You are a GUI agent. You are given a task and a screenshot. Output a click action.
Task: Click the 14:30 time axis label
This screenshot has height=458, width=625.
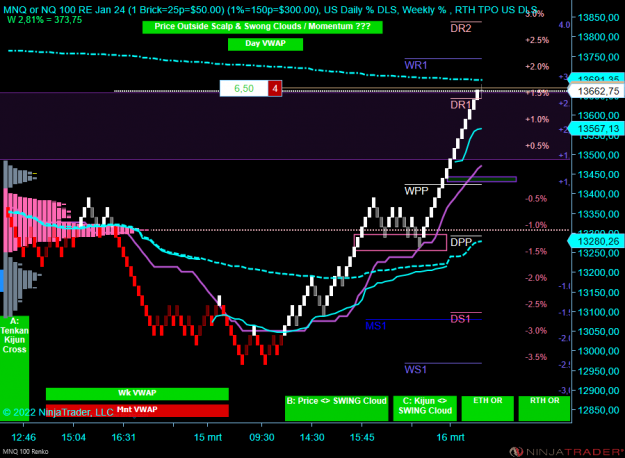click(x=312, y=437)
